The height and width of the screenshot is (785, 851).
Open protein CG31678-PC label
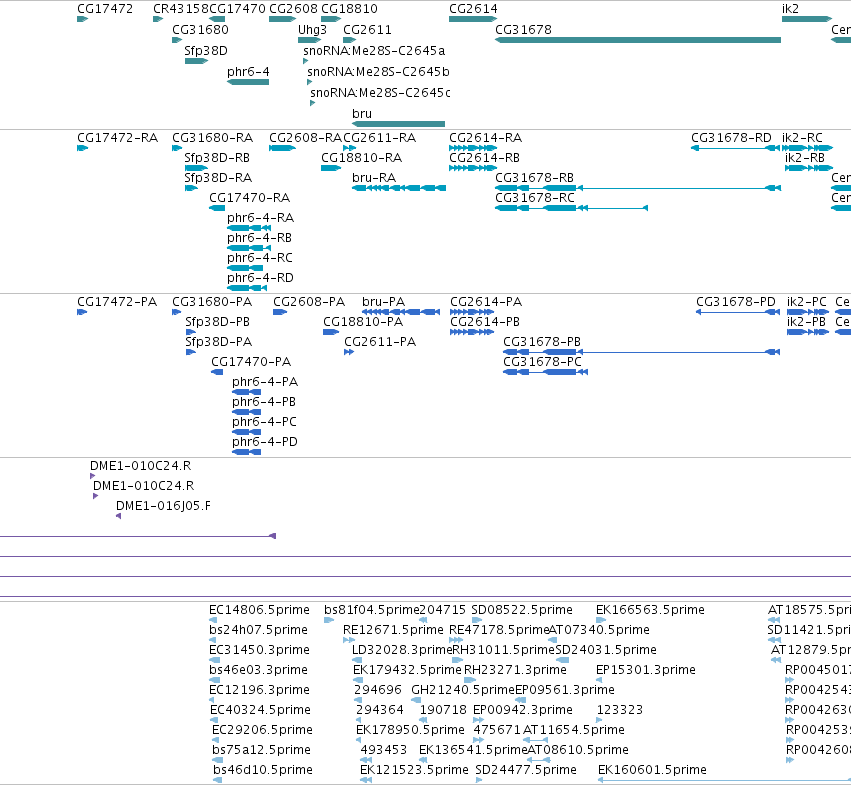[x=542, y=362]
